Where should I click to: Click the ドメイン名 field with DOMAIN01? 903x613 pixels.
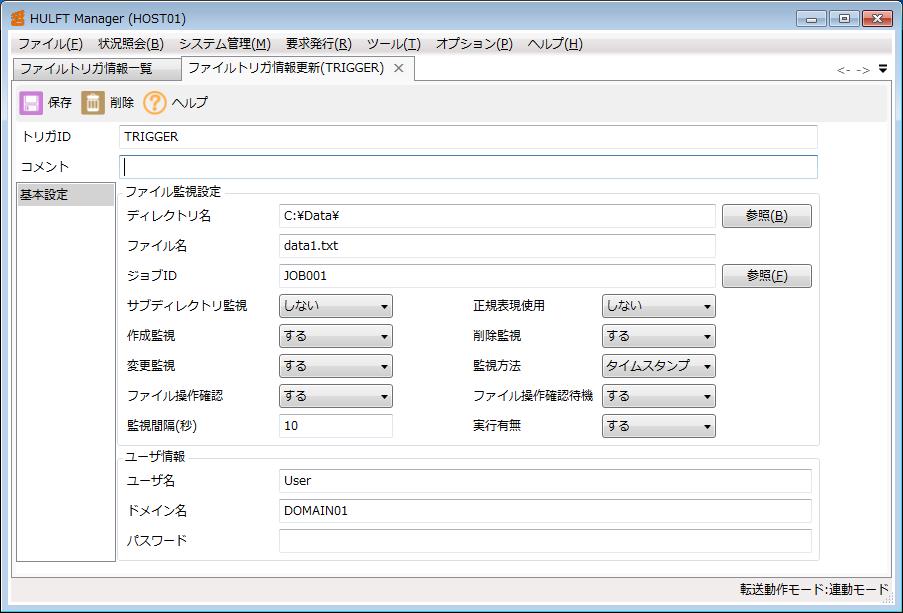click(x=545, y=511)
